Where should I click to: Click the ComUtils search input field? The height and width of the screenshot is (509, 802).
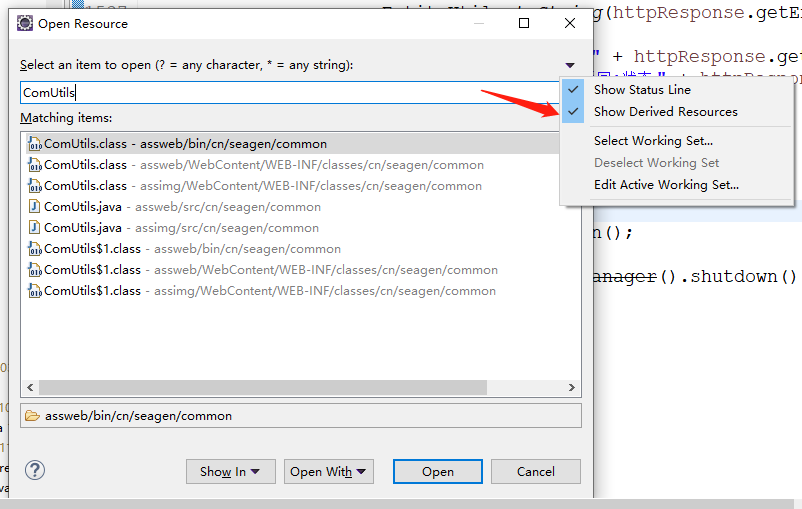tap(290, 93)
